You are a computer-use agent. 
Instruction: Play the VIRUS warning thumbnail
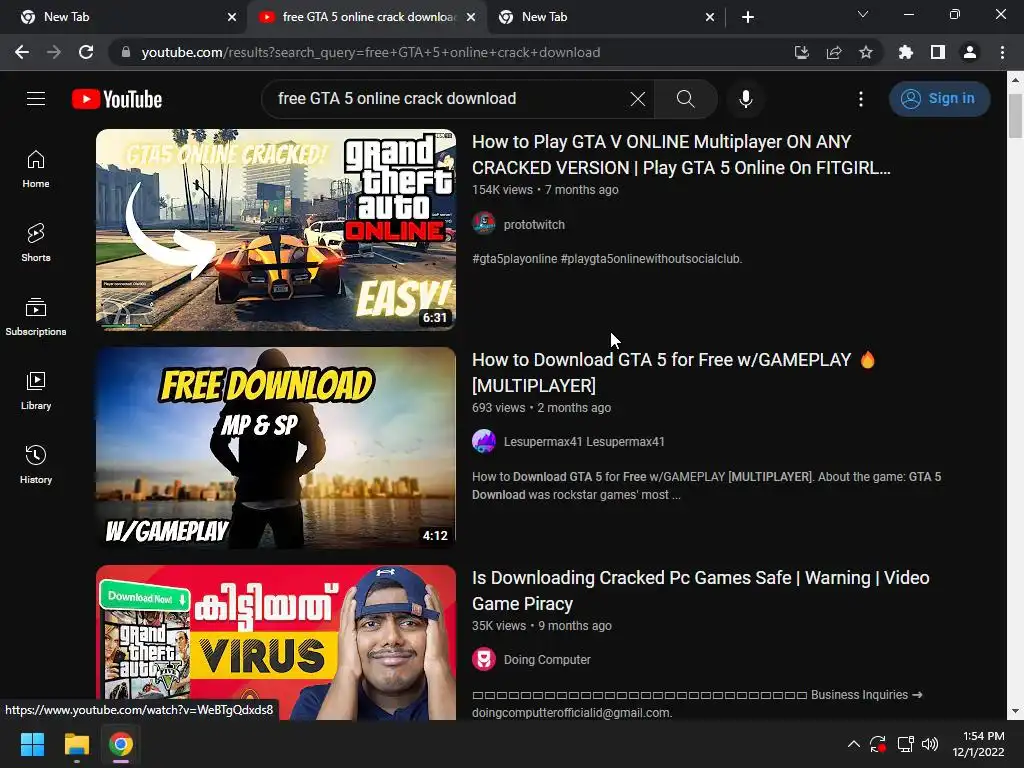[276, 643]
